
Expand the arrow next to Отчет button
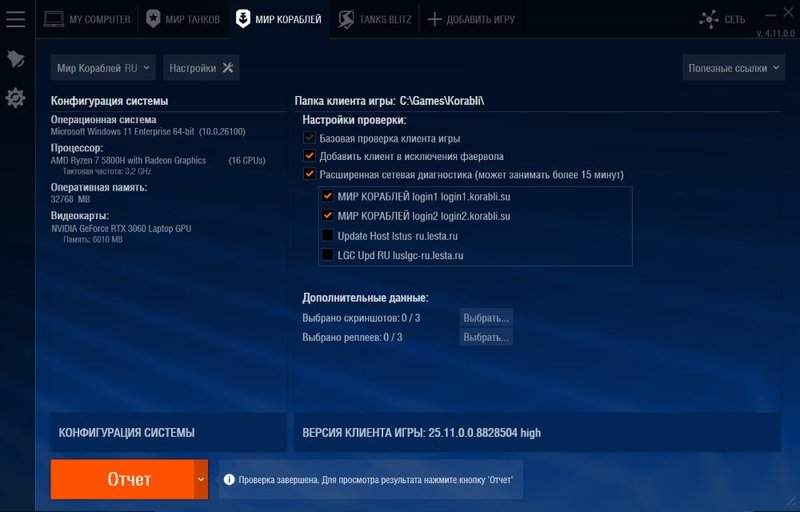[200, 480]
